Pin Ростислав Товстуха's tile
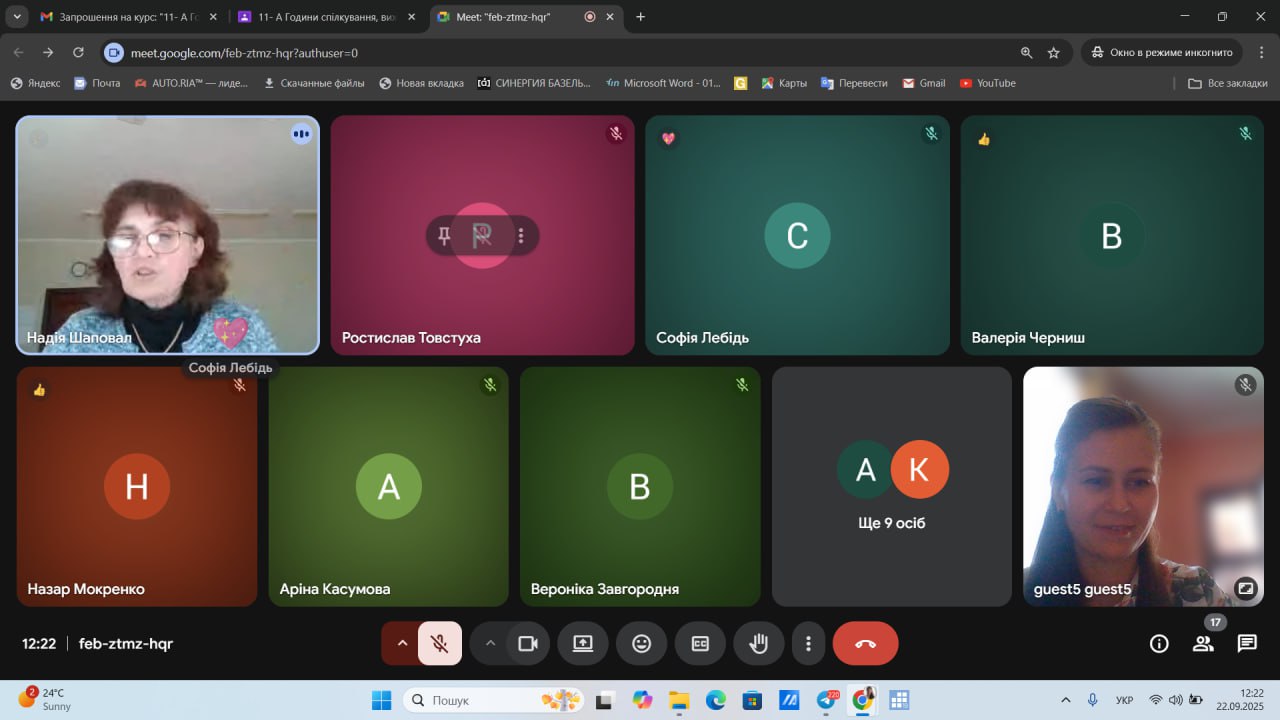The height and width of the screenshot is (720, 1280). 444,236
